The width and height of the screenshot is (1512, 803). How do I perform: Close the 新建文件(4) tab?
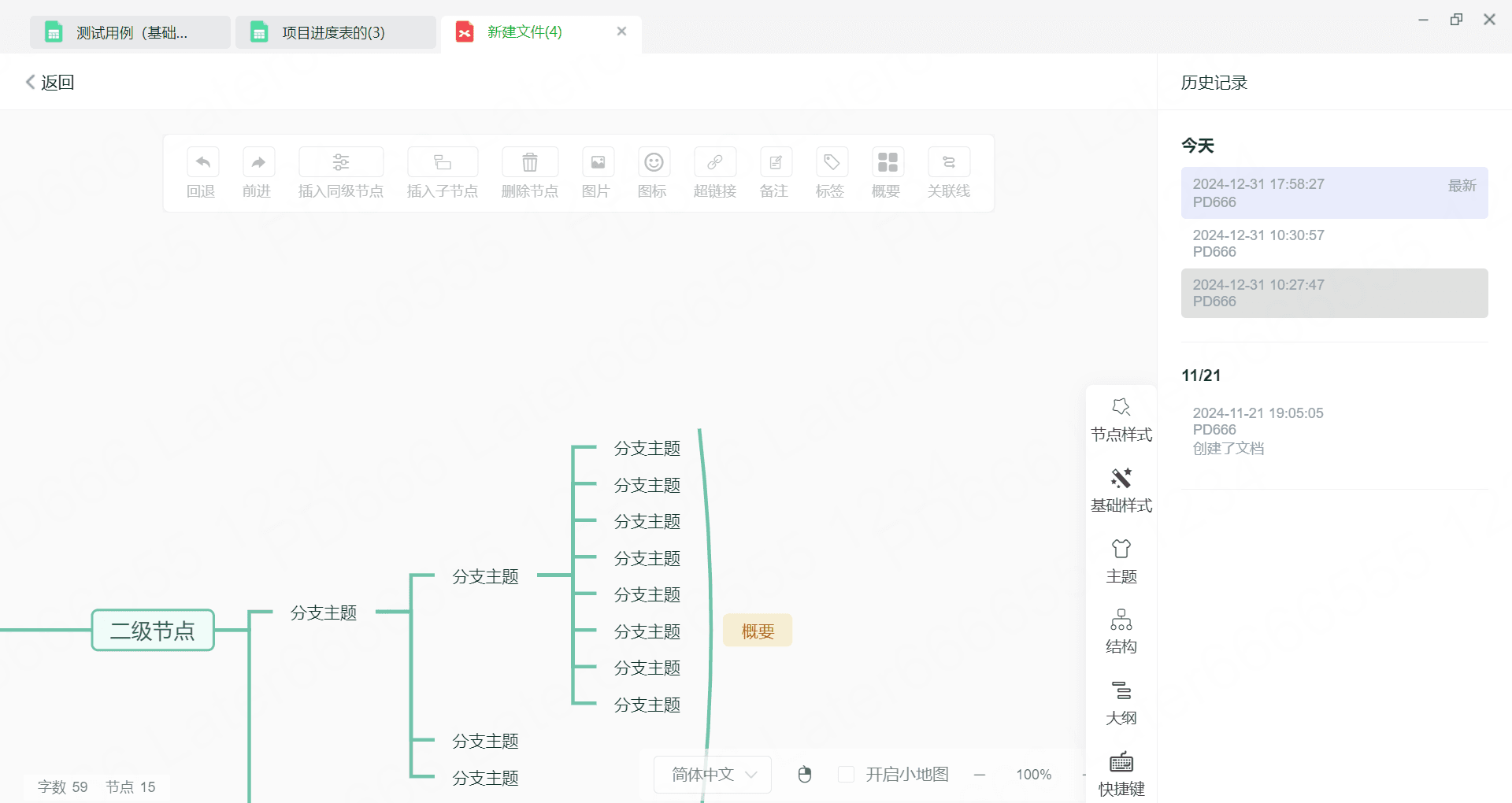point(621,31)
